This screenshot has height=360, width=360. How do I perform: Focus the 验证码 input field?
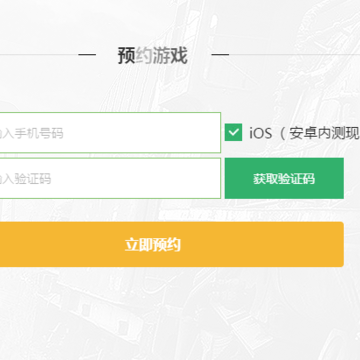(x=110, y=178)
